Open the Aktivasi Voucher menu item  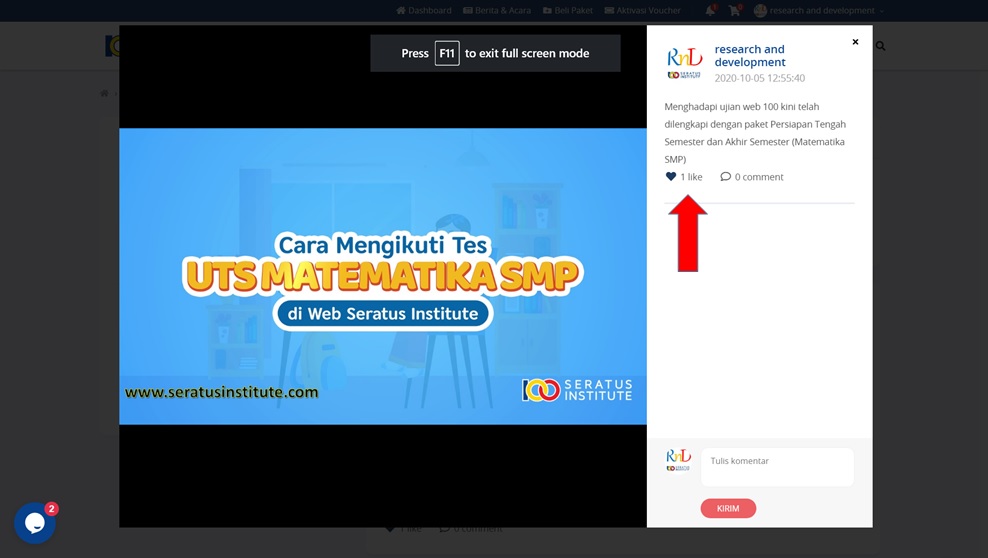(x=643, y=10)
